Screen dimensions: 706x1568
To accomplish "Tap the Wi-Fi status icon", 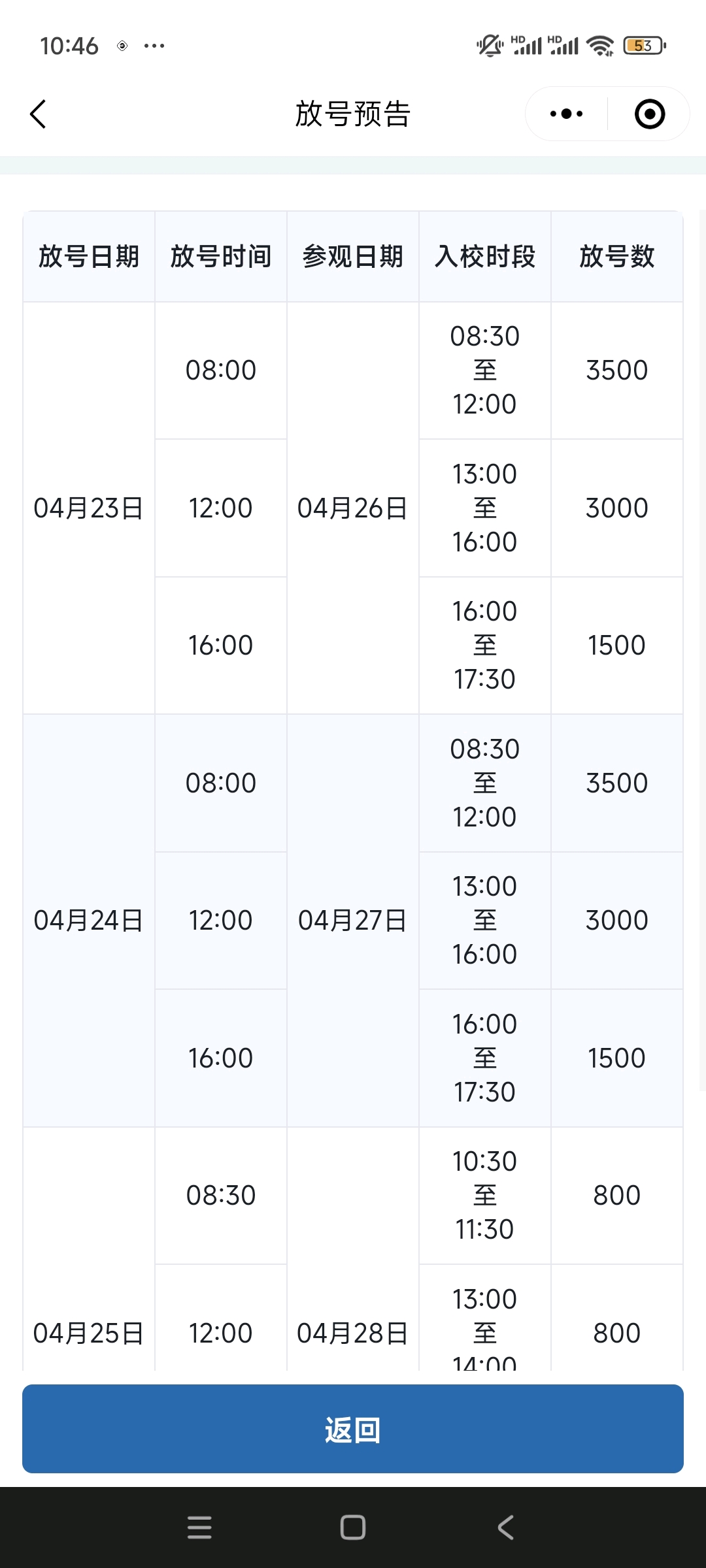I will point(600,46).
